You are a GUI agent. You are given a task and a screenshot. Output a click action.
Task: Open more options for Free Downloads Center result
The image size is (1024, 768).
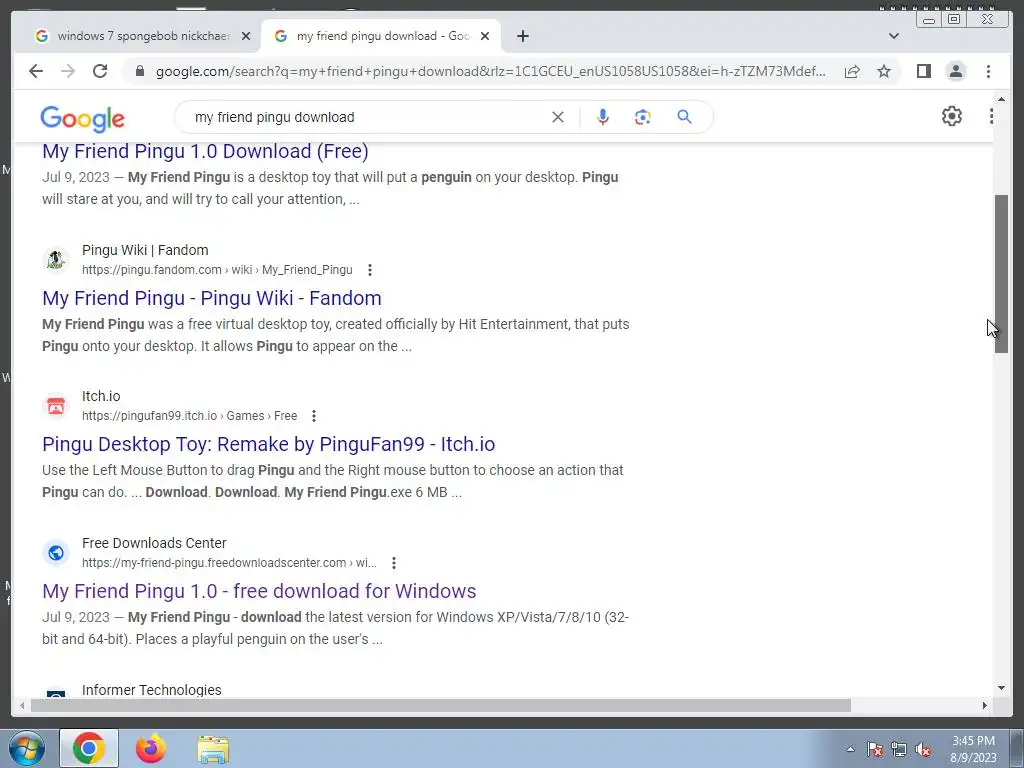click(394, 563)
